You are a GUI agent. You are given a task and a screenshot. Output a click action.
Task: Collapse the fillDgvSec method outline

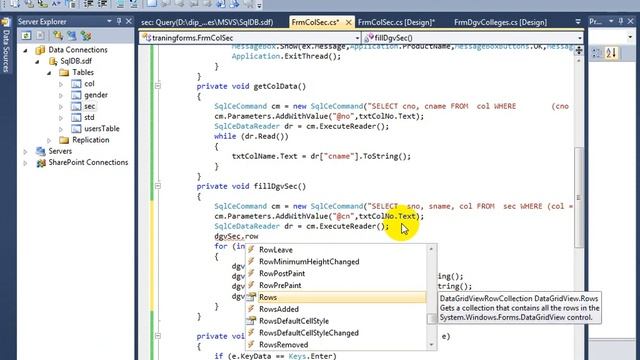tap(158, 186)
